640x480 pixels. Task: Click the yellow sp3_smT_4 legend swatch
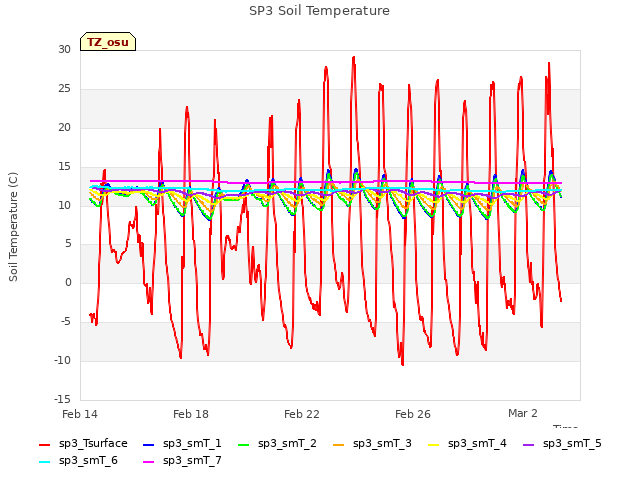tap(433, 444)
